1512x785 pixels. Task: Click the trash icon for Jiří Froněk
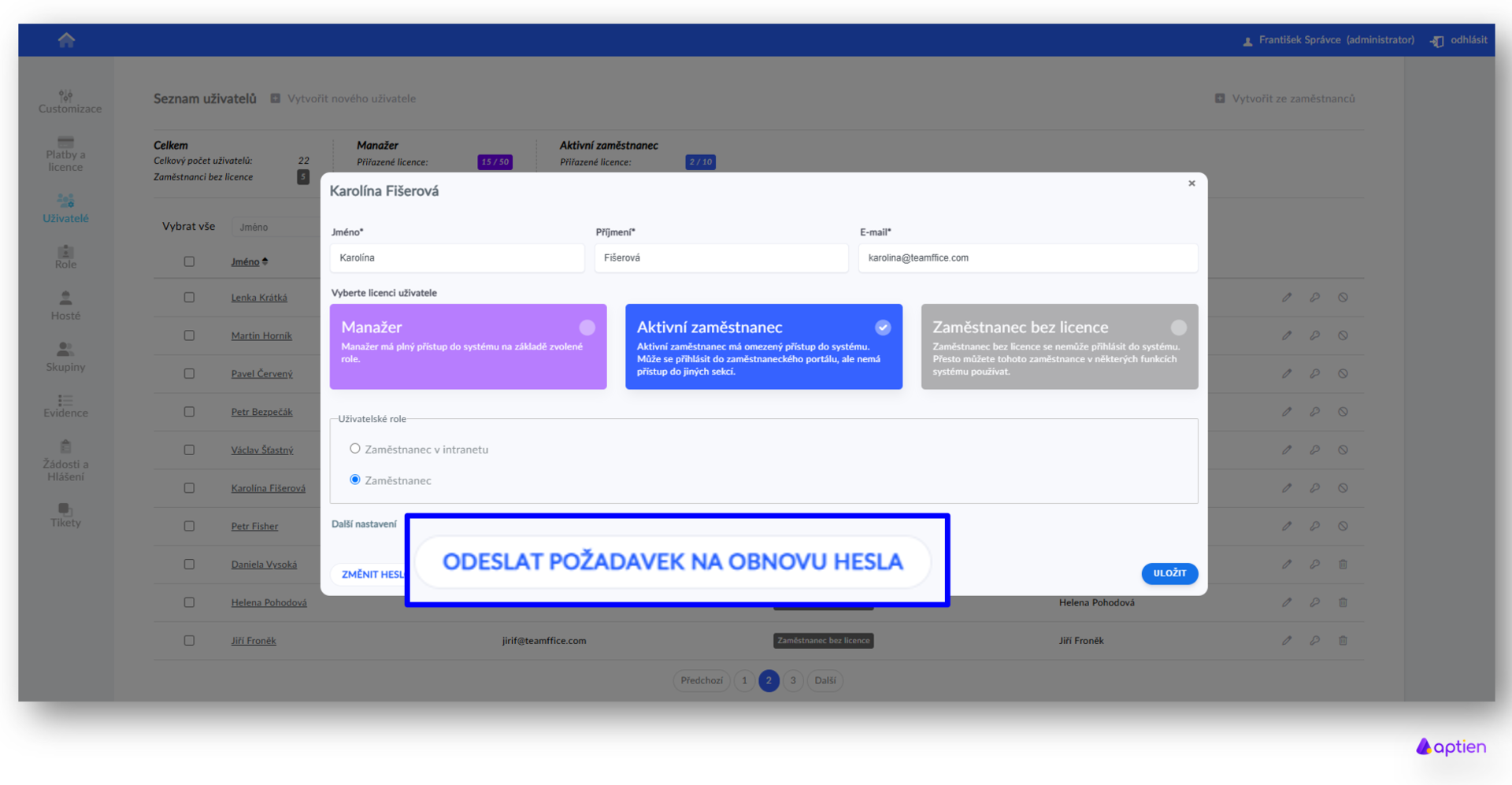point(1343,641)
